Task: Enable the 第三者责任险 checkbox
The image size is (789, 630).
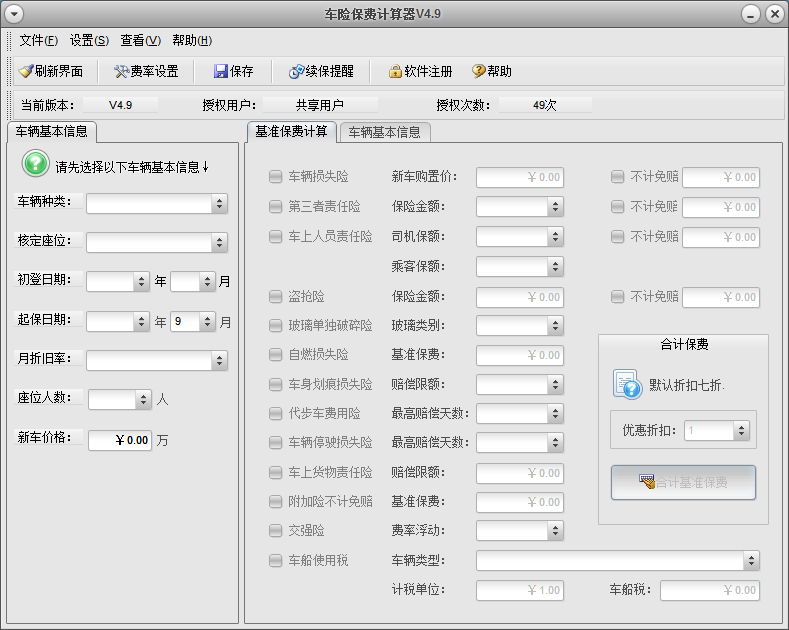Action: point(275,206)
